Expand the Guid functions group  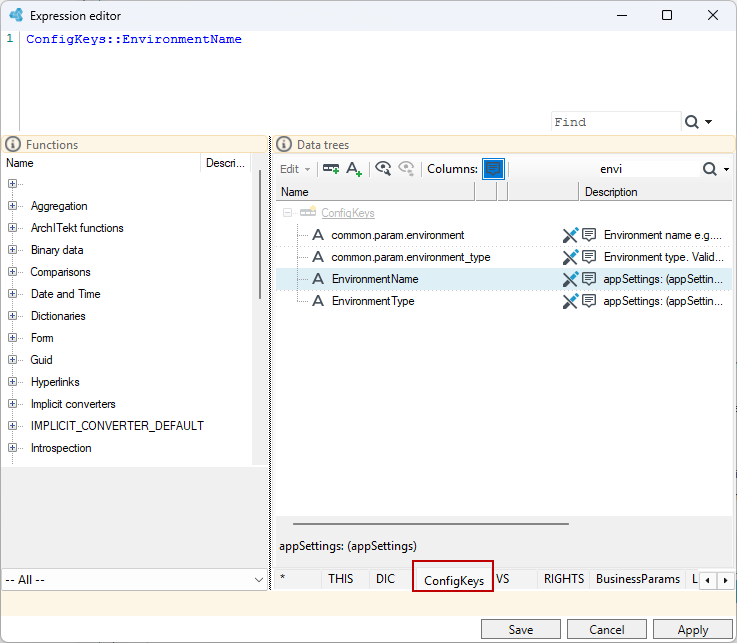coord(12,360)
